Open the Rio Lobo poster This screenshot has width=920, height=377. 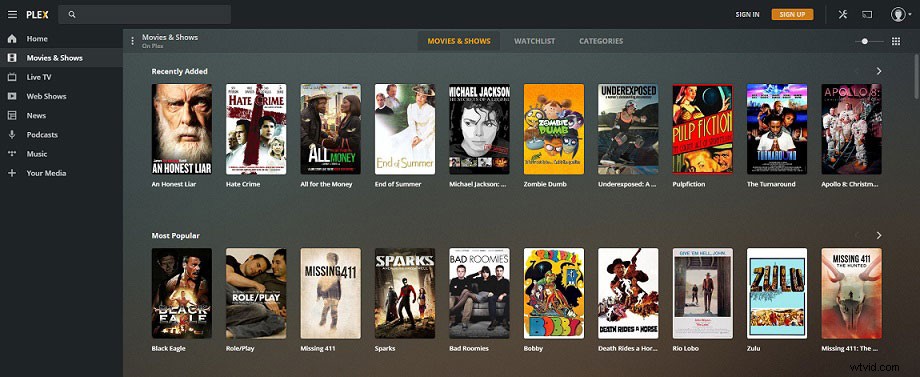(x=703, y=293)
